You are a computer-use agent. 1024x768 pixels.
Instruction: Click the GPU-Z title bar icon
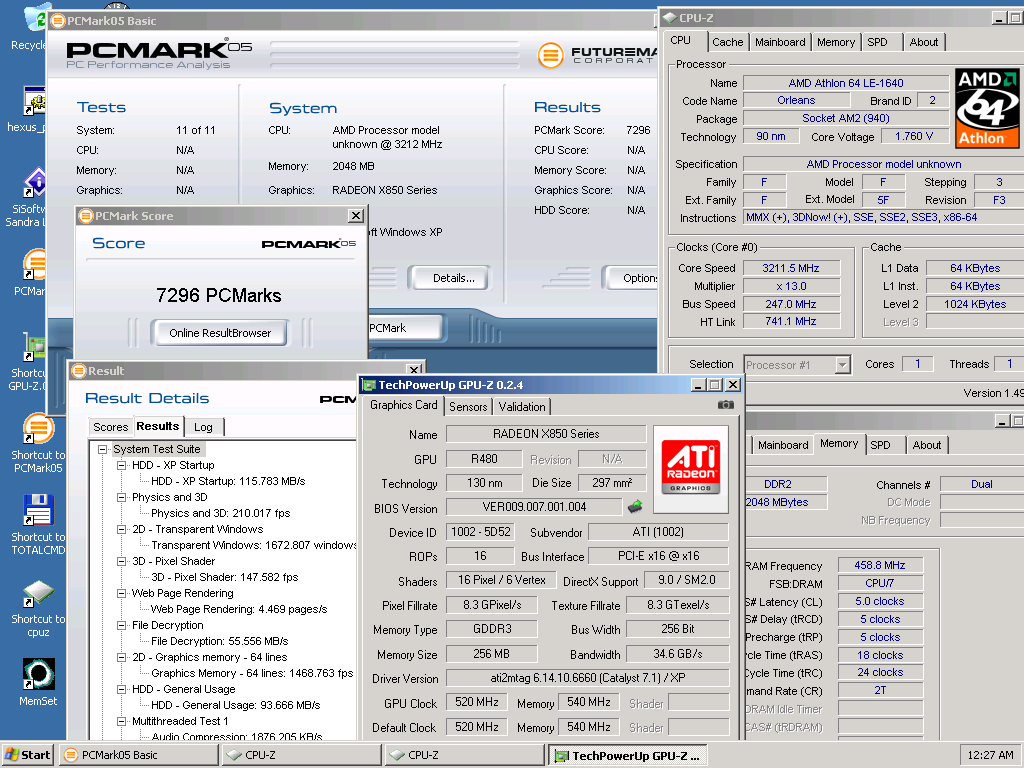pyautogui.click(x=369, y=385)
